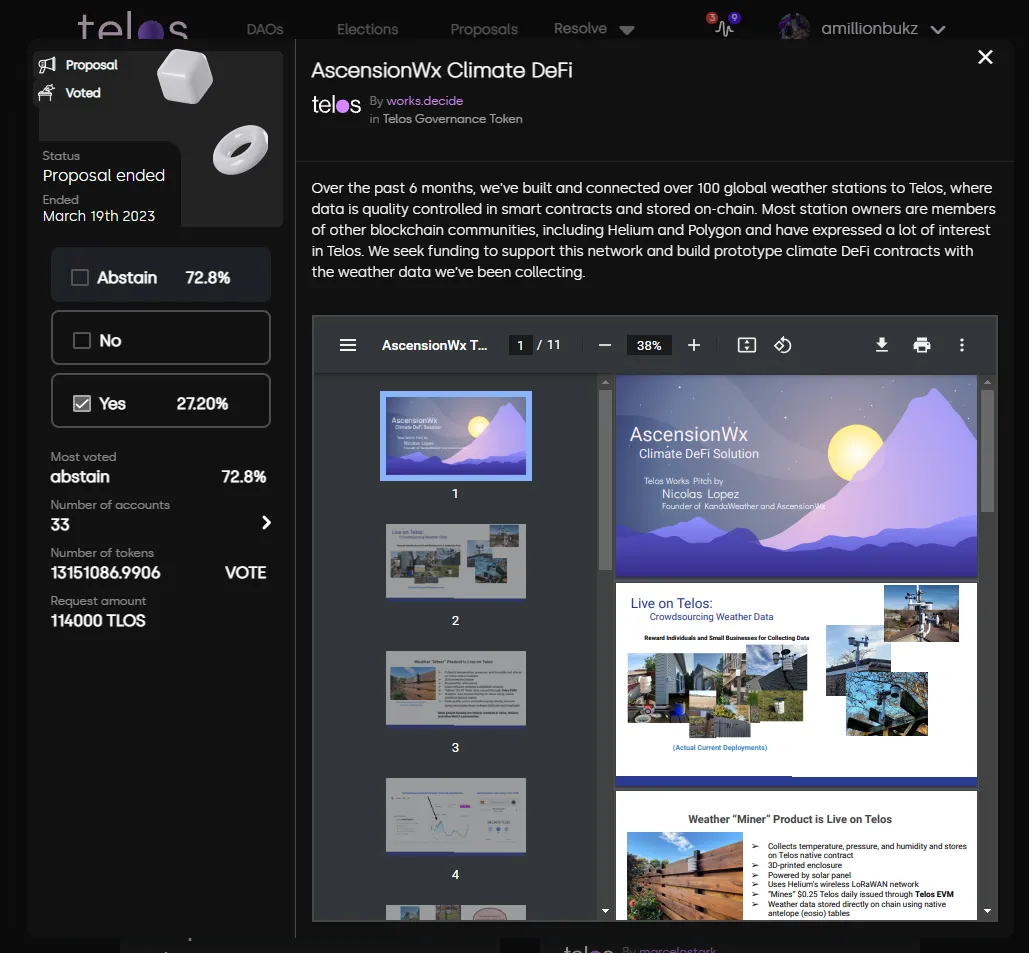The width and height of the screenshot is (1029, 953).
Task: Uncheck the Yes vote checkbox
Action: click(81, 404)
